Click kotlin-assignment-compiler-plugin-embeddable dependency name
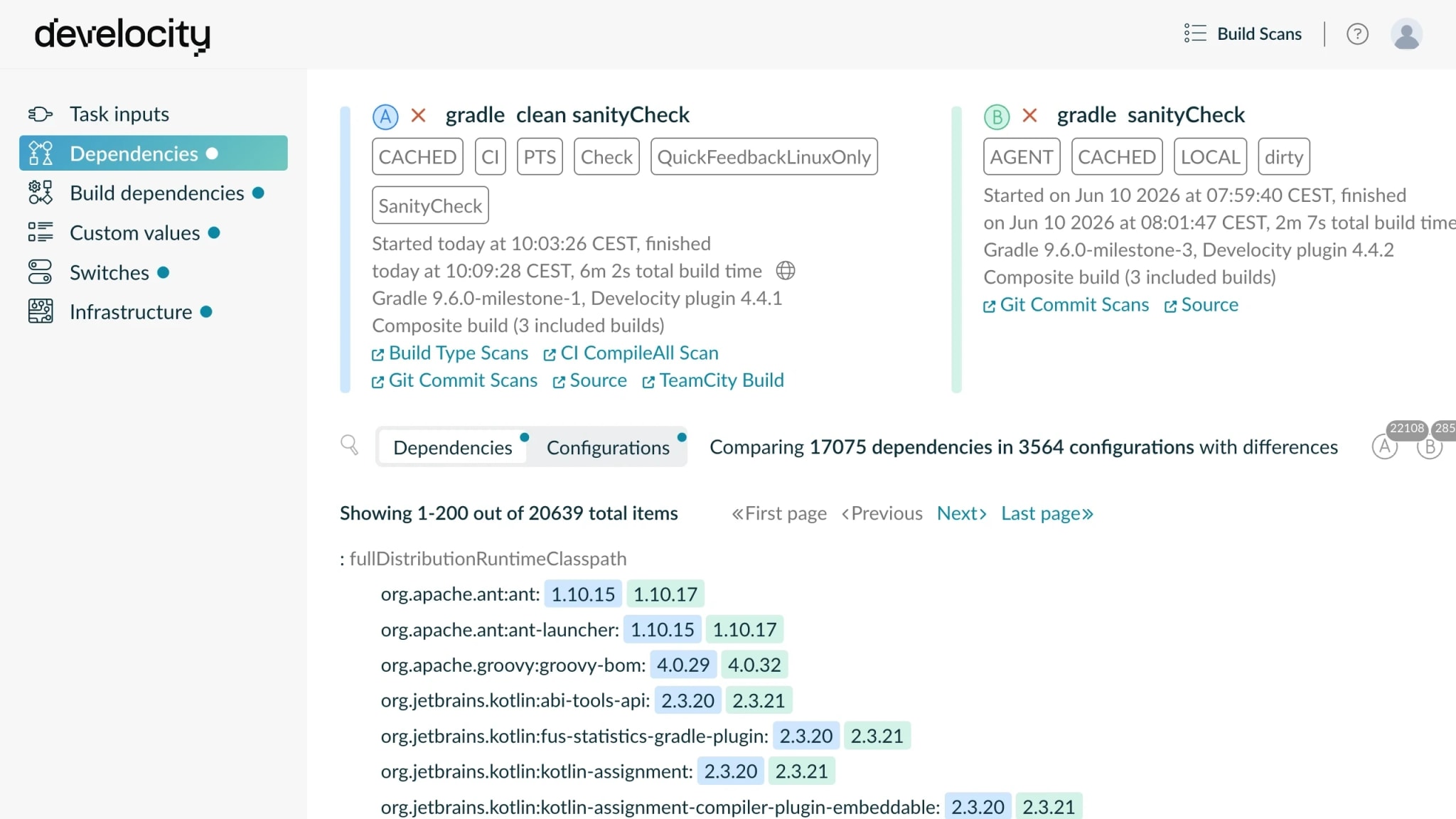Screen dimensions: 1456x819 click(660, 807)
